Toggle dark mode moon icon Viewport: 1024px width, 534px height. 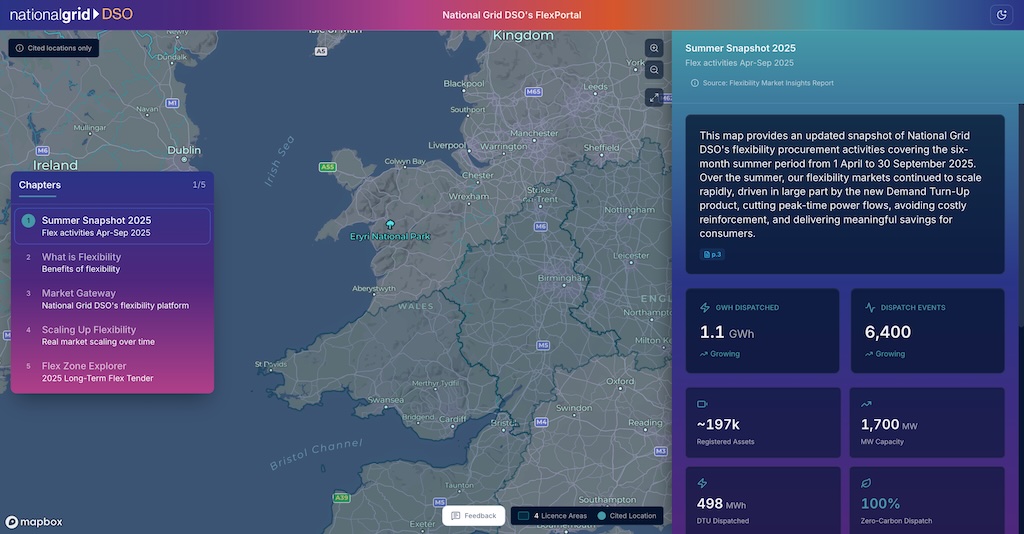click(x=1000, y=15)
